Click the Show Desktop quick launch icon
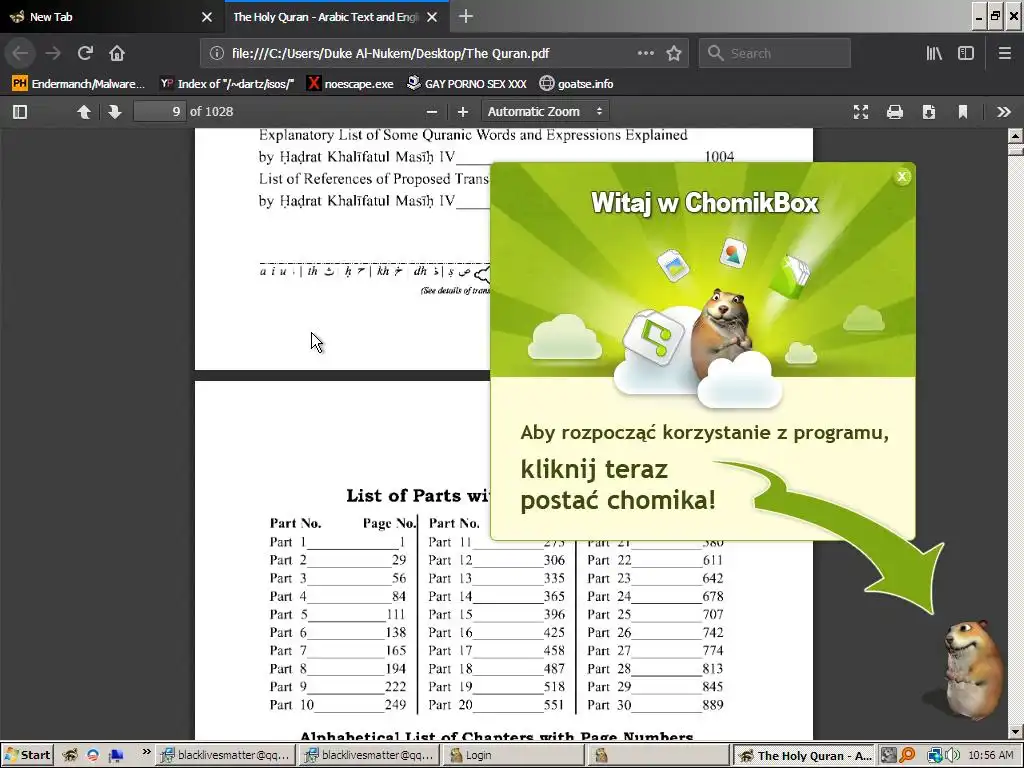 pyautogui.click(x=116, y=755)
